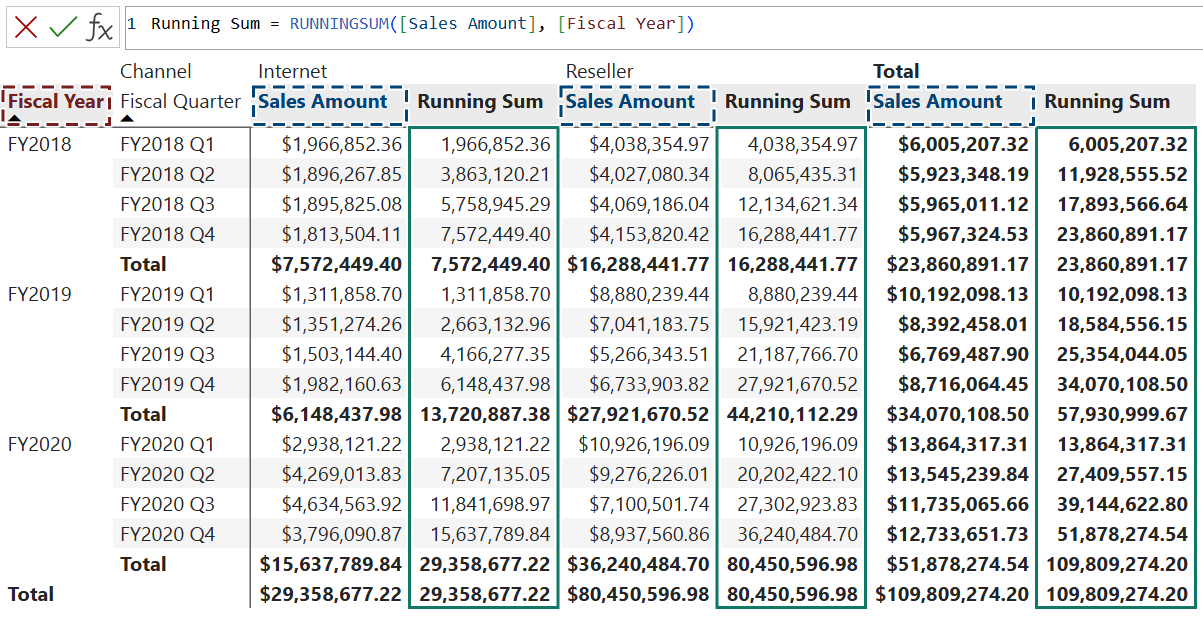This screenshot has height=620, width=1203.
Task: Click the Running Sum header under Total
Action: coord(1107,102)
